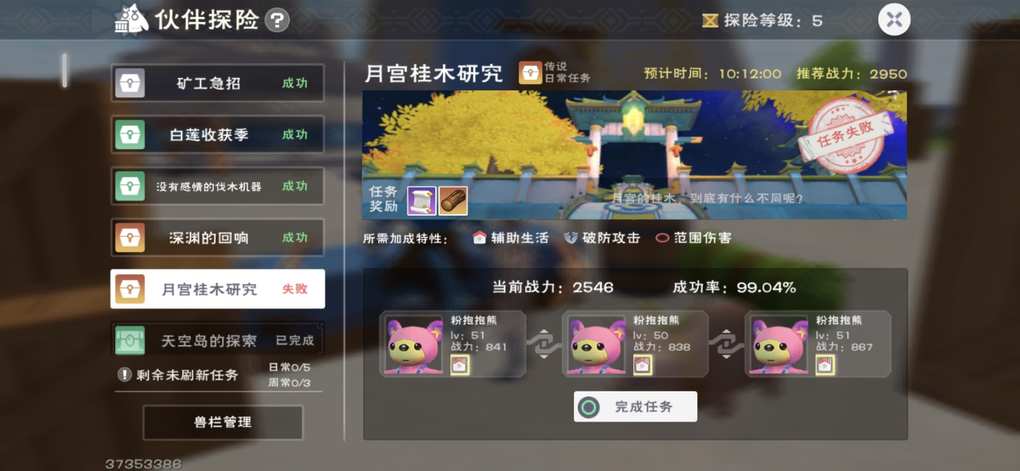Click the 完成任务 button
Screen dimensions: 1020x471
click(x=636, y=407)
